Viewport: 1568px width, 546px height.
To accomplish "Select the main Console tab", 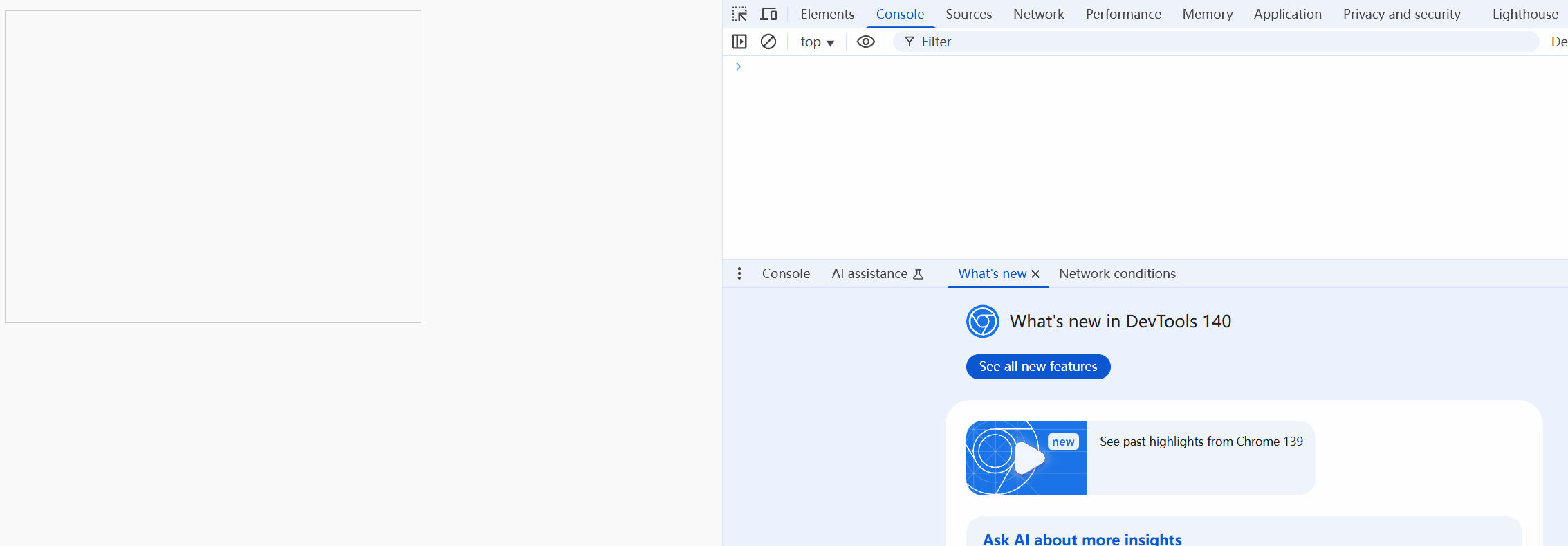I will click(x=900, y=14).
